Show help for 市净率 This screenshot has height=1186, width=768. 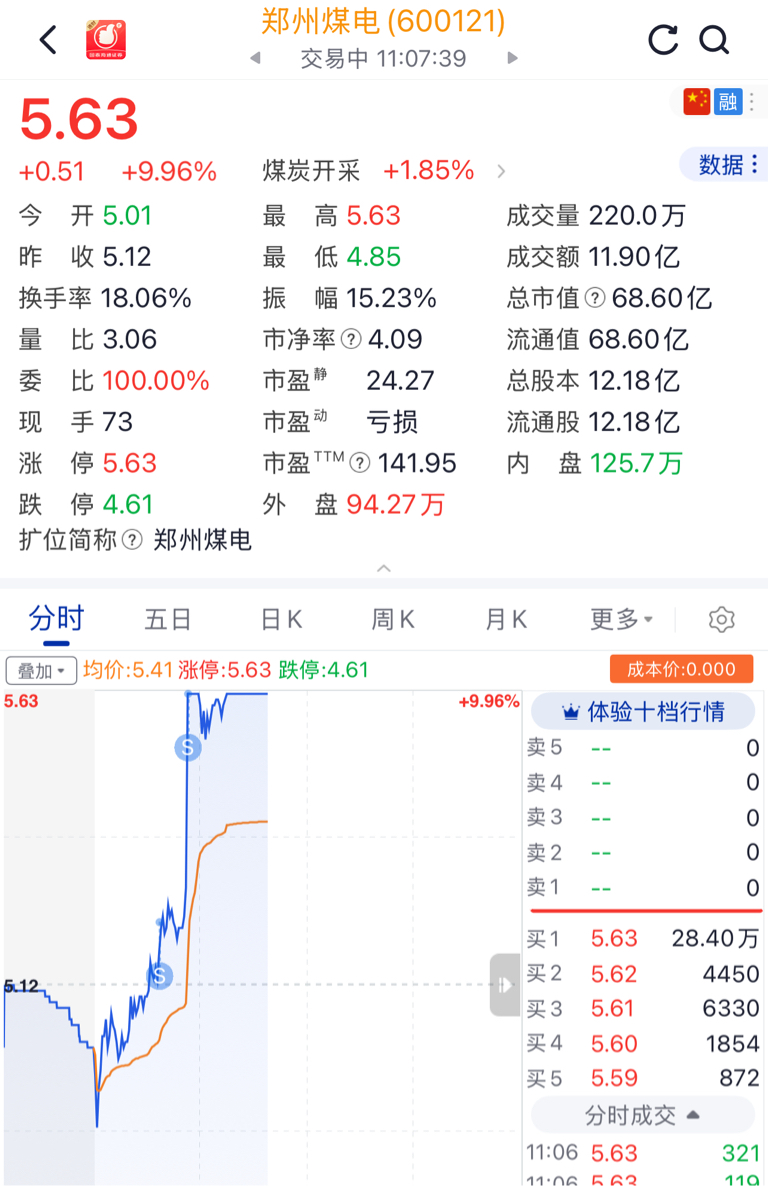pos(351,339)
